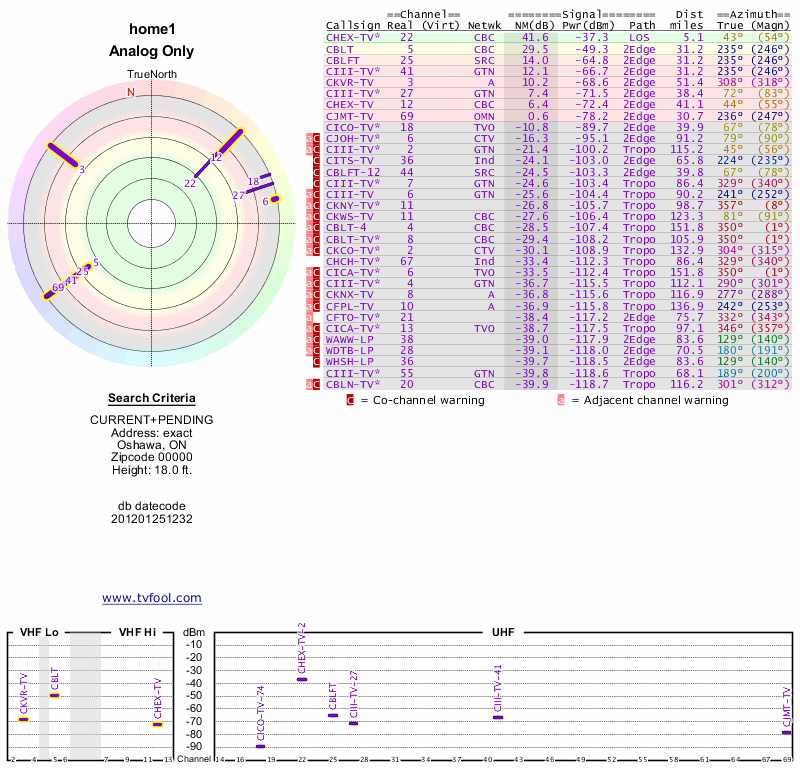Click the pink Adjacent channel warning legend icon
800x768 pixels.
tap(561, 400)
